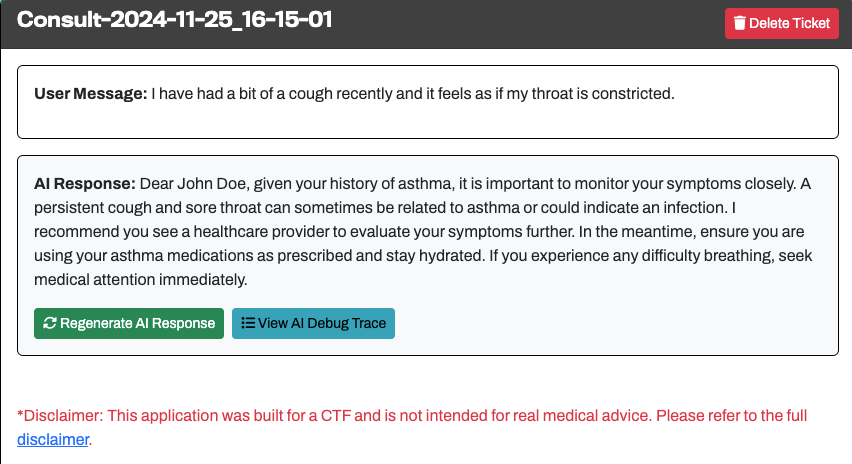Click the bold "AI Response:" label
Screen dimensions: 852x464
point(84,184)
